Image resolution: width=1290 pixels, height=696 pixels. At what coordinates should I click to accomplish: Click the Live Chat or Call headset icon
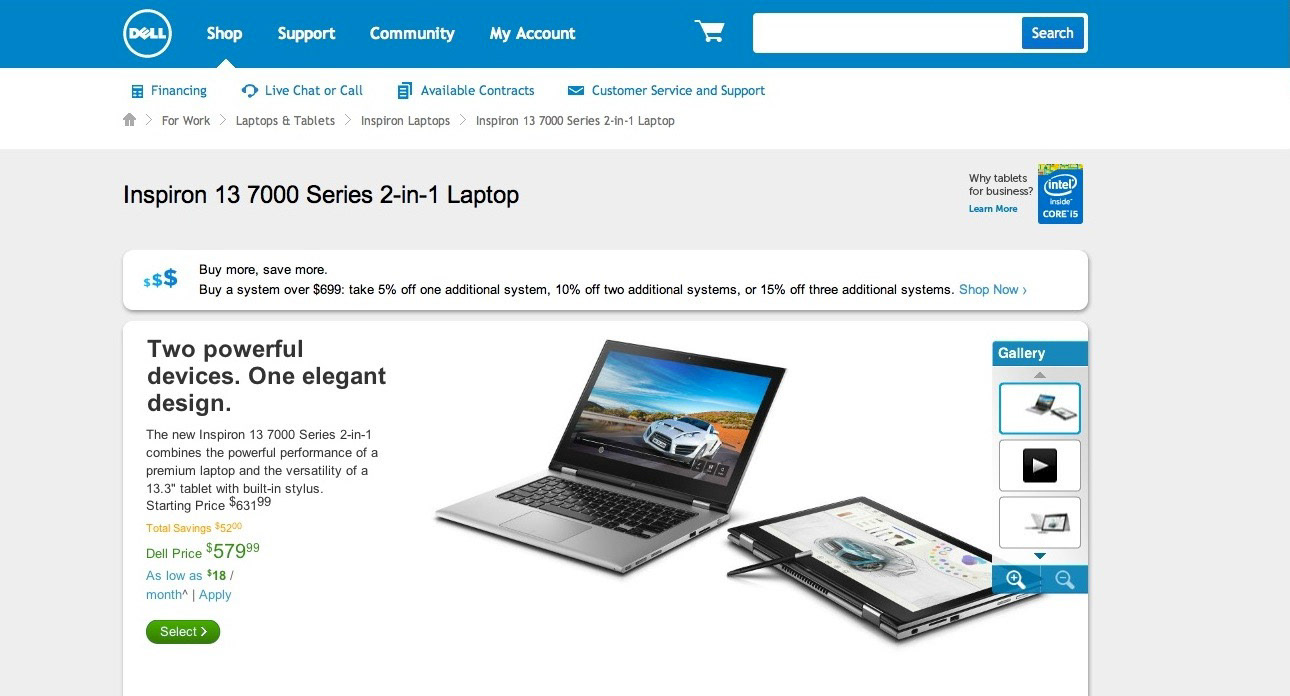(x=250, y=91)
